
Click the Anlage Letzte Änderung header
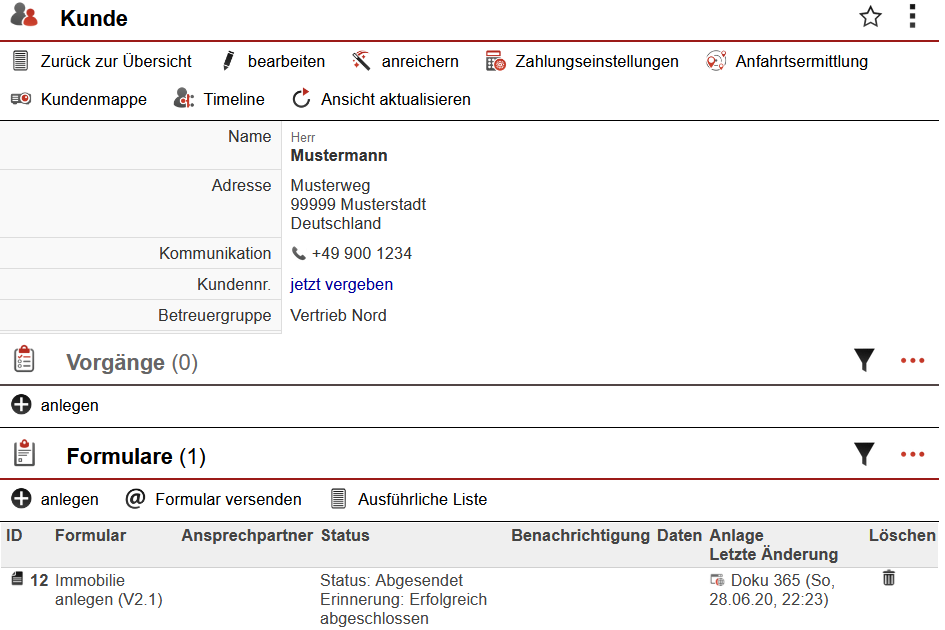point(774,544)
